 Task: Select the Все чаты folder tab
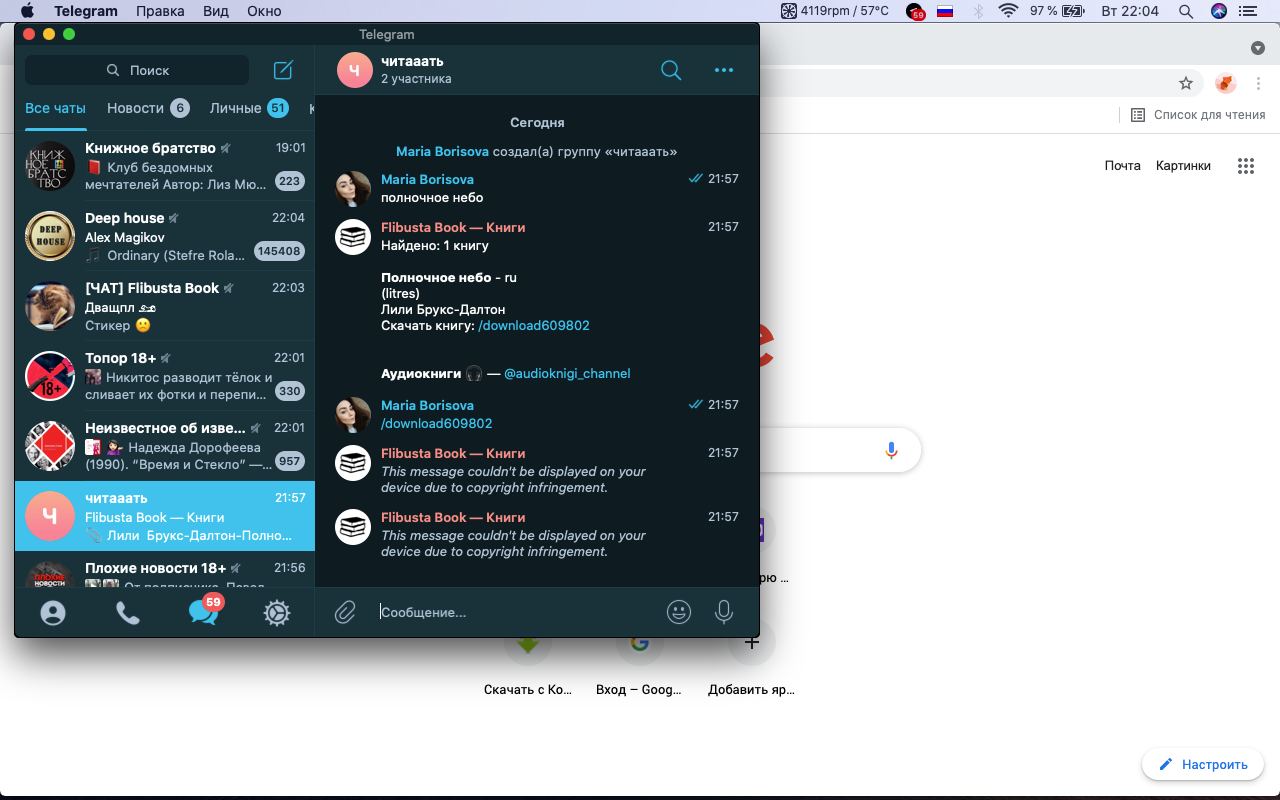(55, 108)
